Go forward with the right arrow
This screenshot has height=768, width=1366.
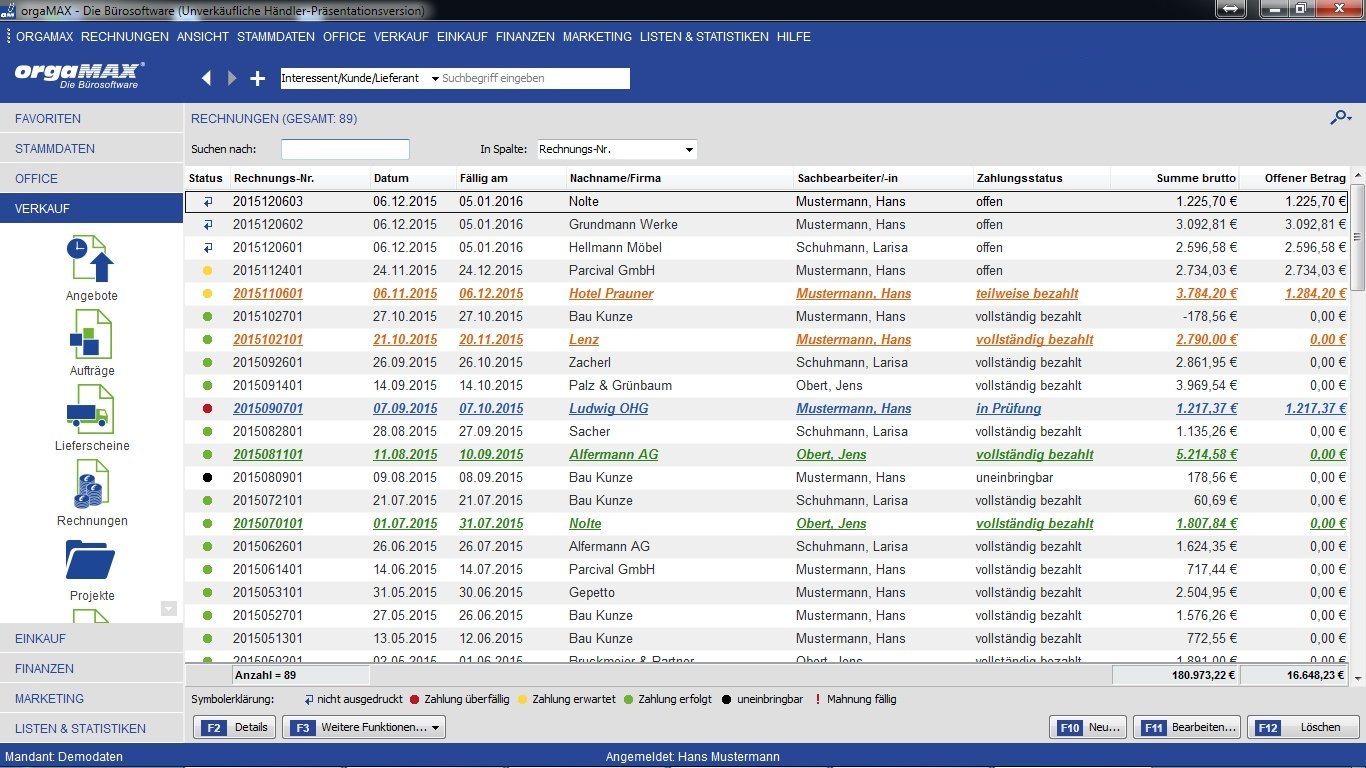click(232, 78)
